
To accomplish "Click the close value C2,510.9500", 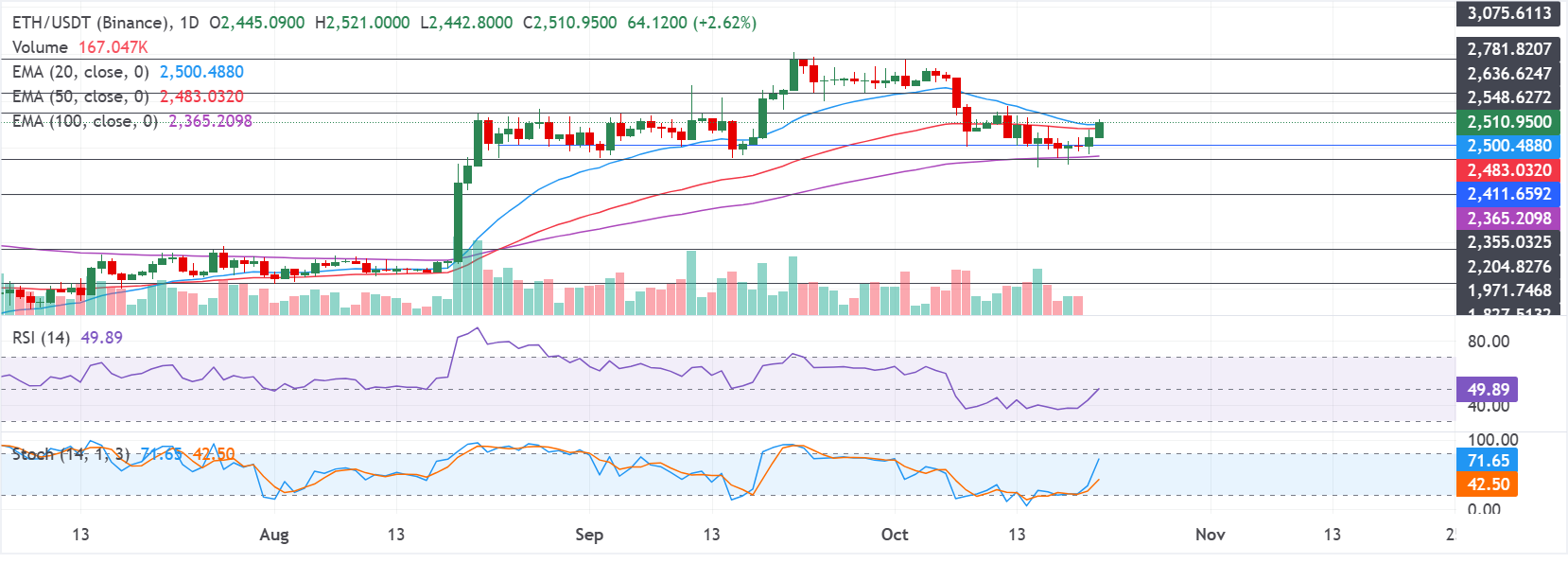I will (570, 22).
